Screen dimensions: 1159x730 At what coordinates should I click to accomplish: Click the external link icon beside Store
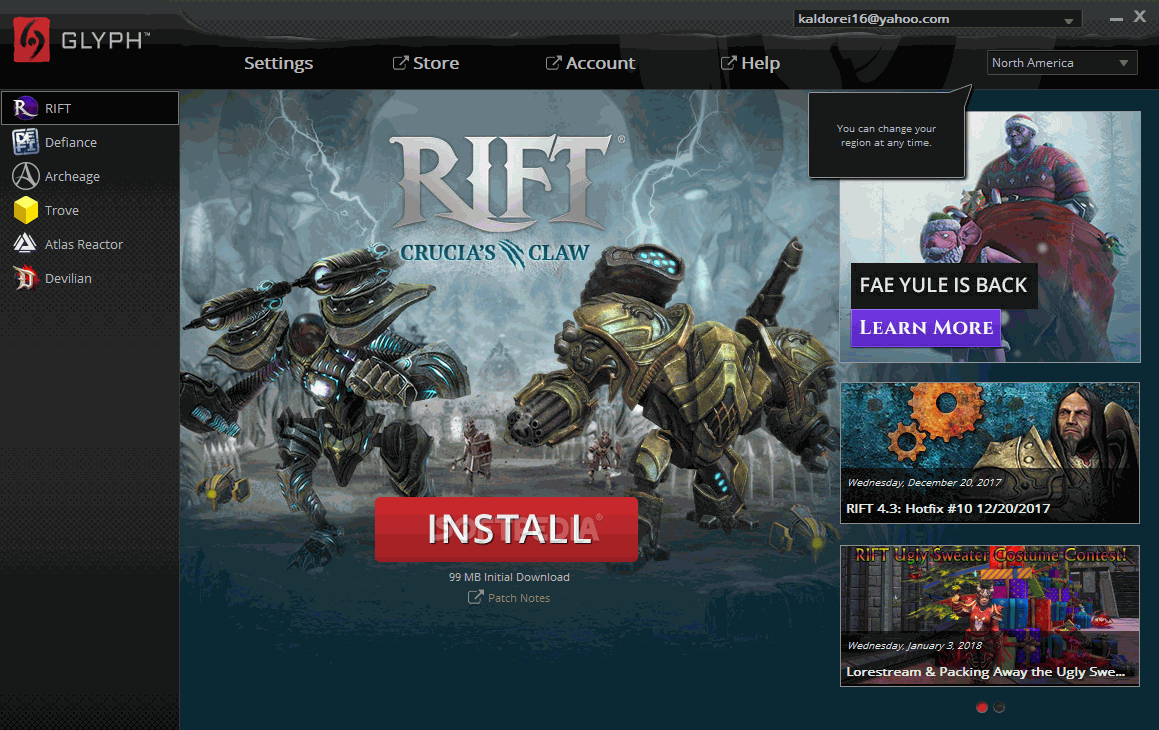pos(400,63)
